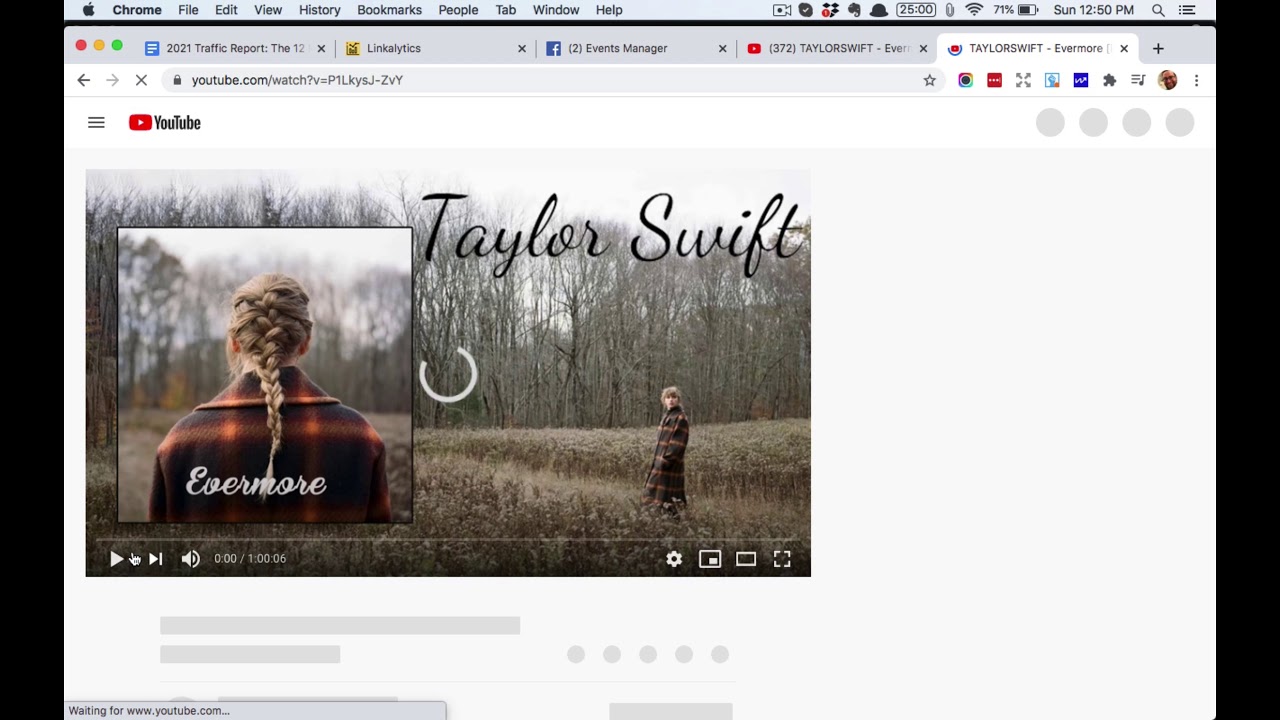The image size is (1280, 720).
Task: Click the date and time display
Action: point(1094,10)
